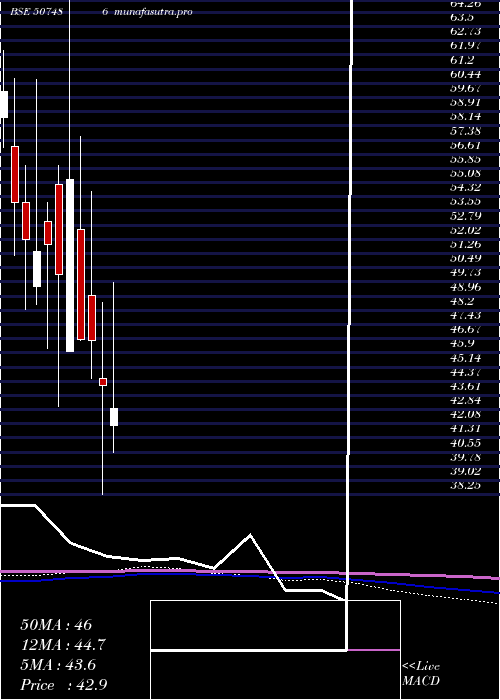Click the 'munafasutra.pro' label
The image size is (500, 700).
[153, 12]
